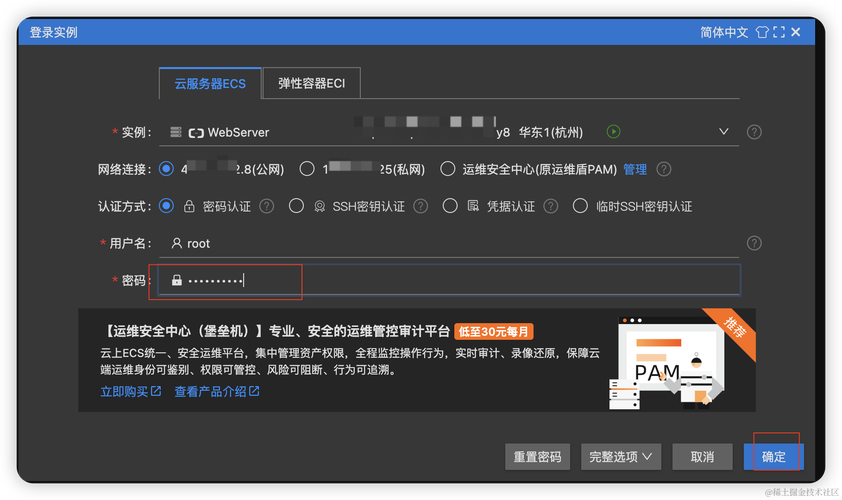Click the 用户名 root input field
The height and width of the screenshot is (500, 842).
(449, 244)
